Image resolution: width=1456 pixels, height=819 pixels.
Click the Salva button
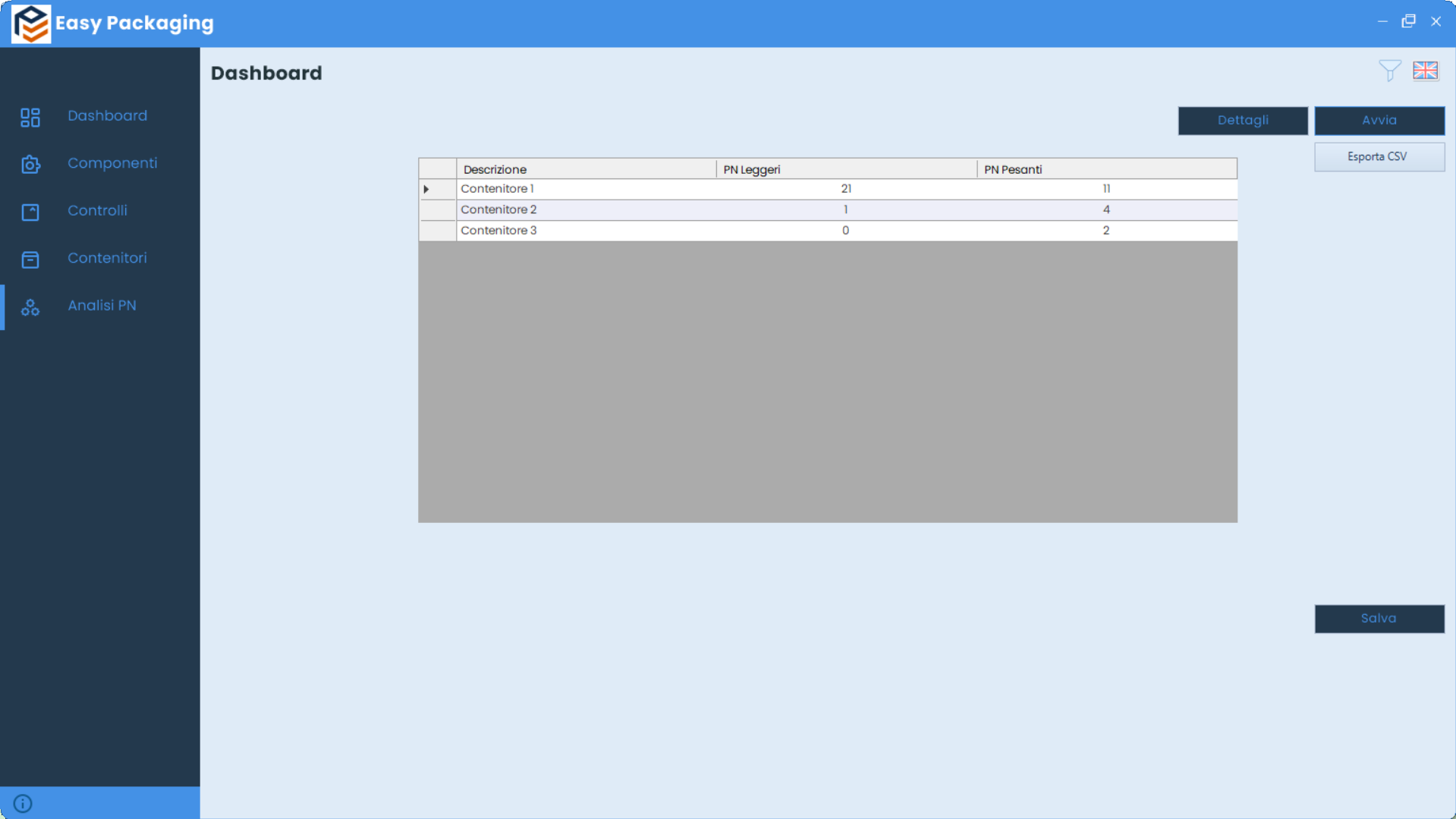click(1379, 619)
